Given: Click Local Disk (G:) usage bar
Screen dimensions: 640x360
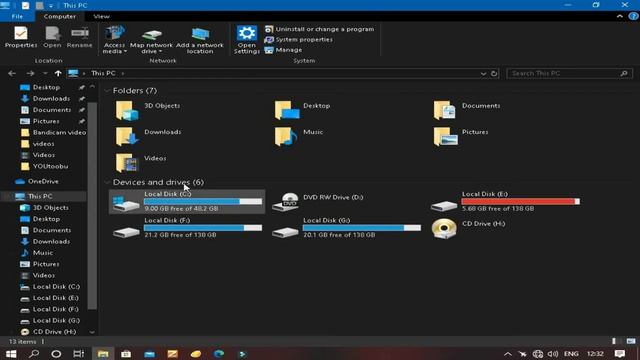Looking at the screenshot, I should coord(362,228).
